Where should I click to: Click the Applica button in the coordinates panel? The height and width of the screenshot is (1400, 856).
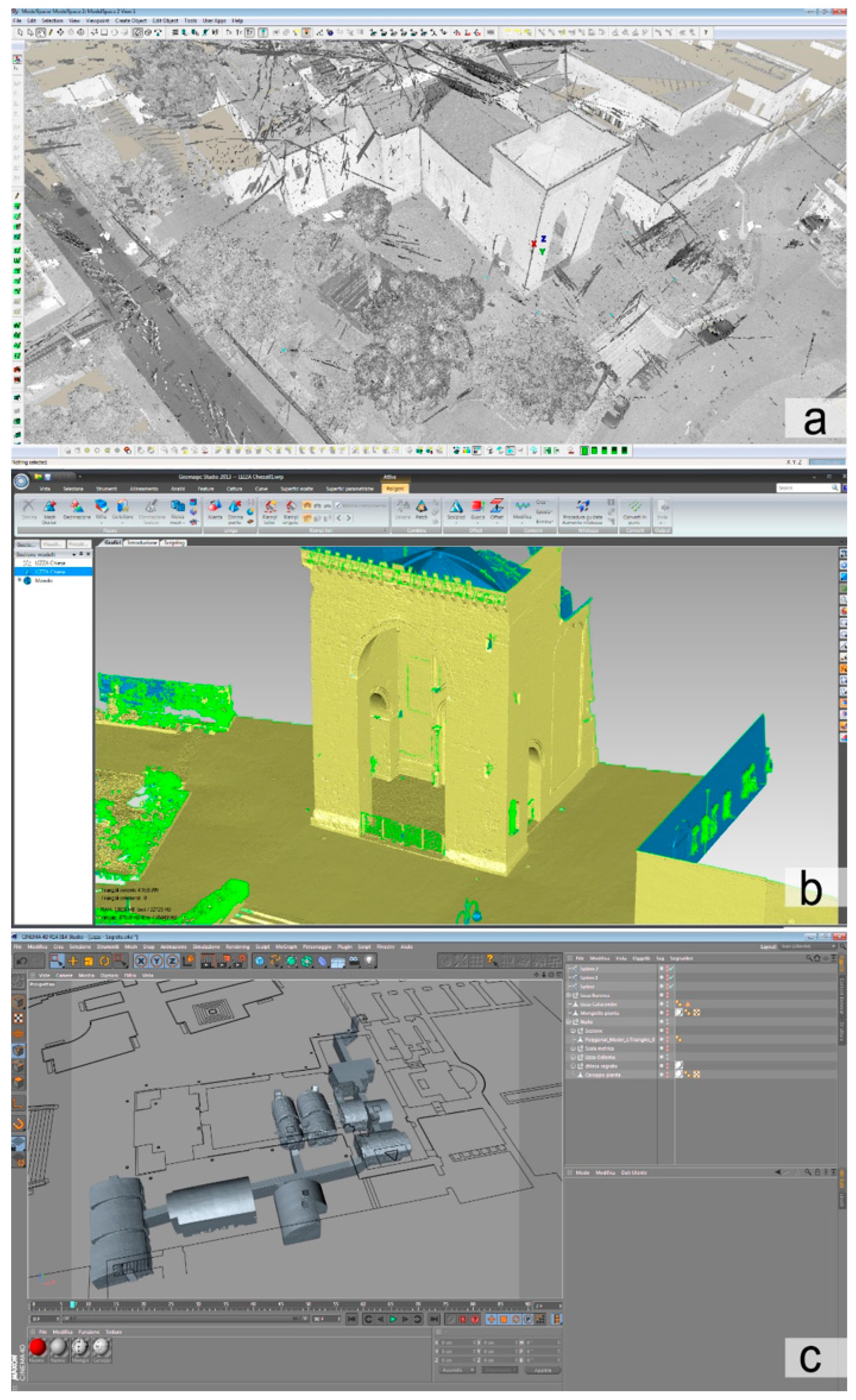pos(542,1370)
